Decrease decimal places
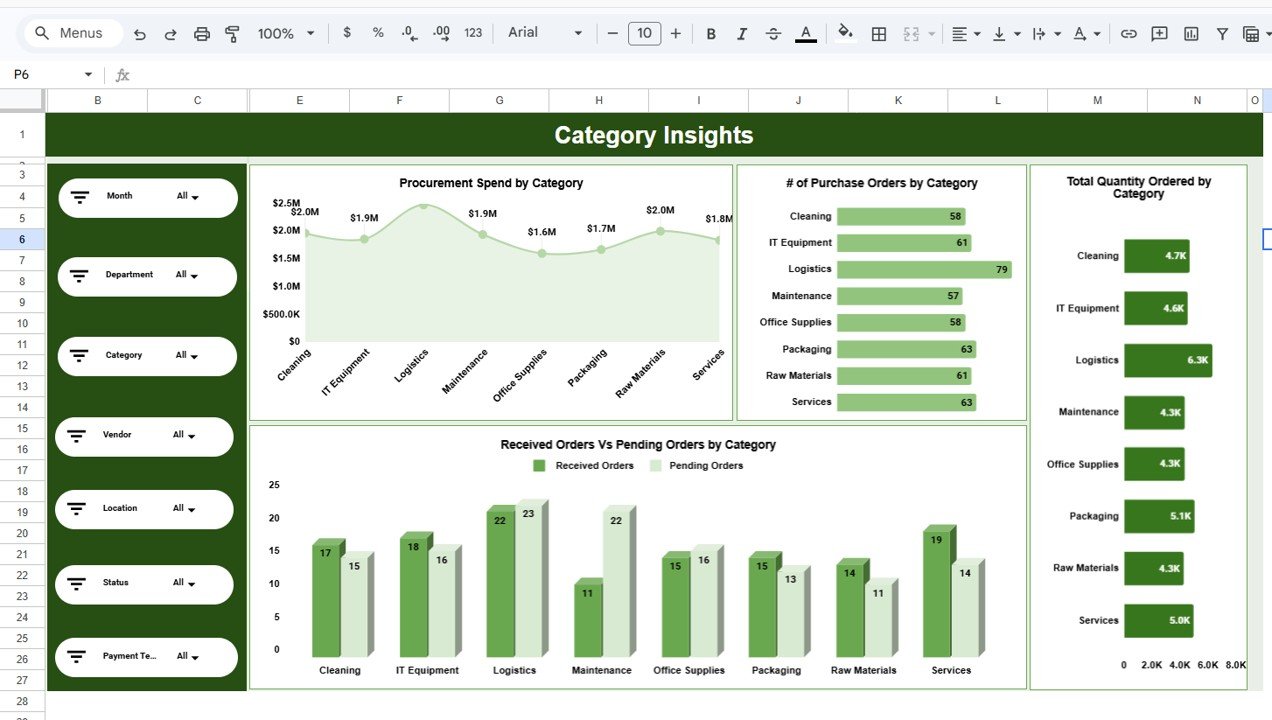1272x720 pixels. coord(408,33)
